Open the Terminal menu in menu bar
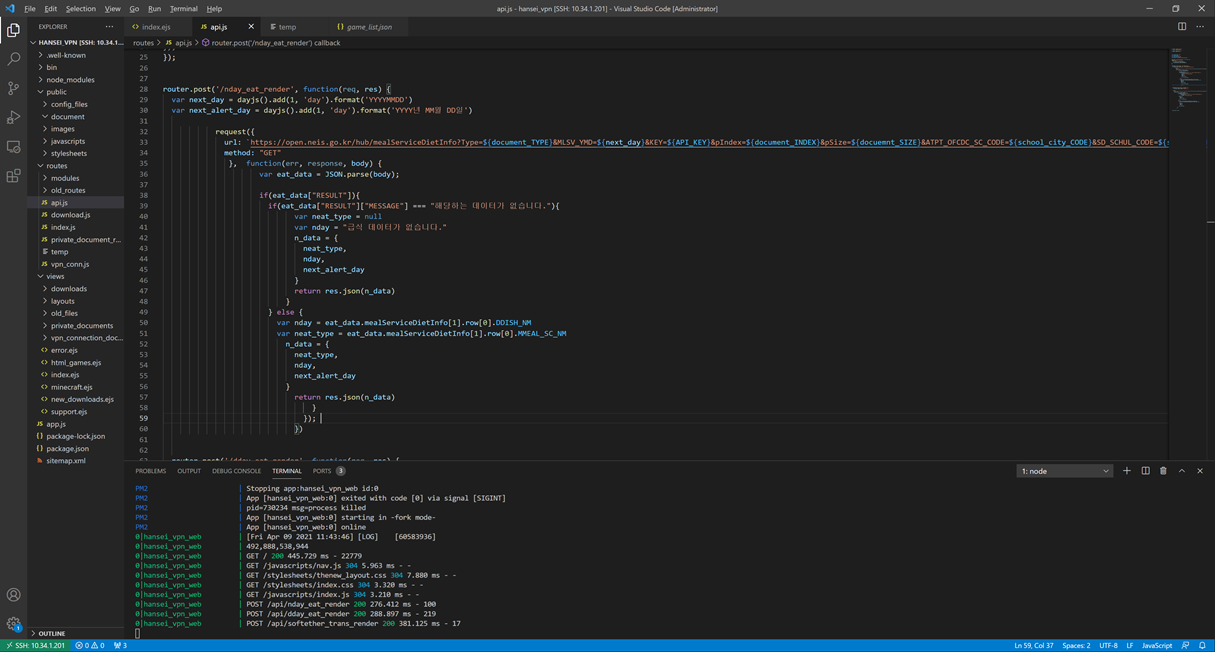This screenshot has height=652, width=1215. pos(184,9)
